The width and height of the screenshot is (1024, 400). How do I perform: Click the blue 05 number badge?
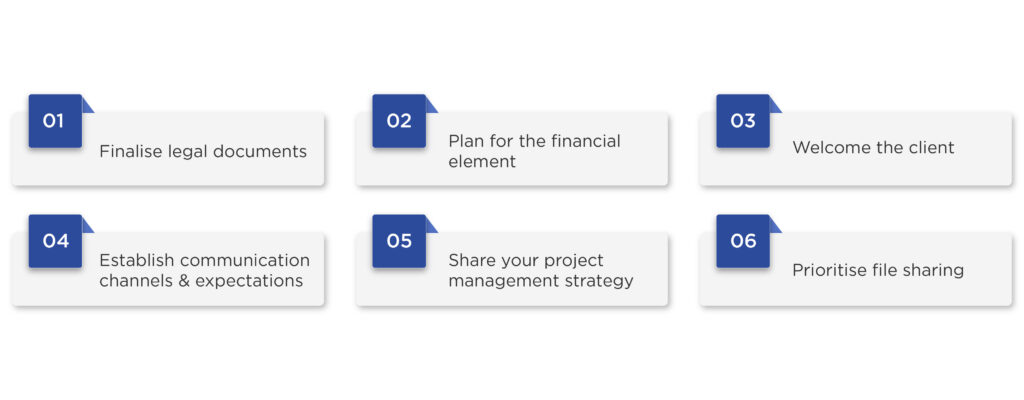tap(399, 241)
